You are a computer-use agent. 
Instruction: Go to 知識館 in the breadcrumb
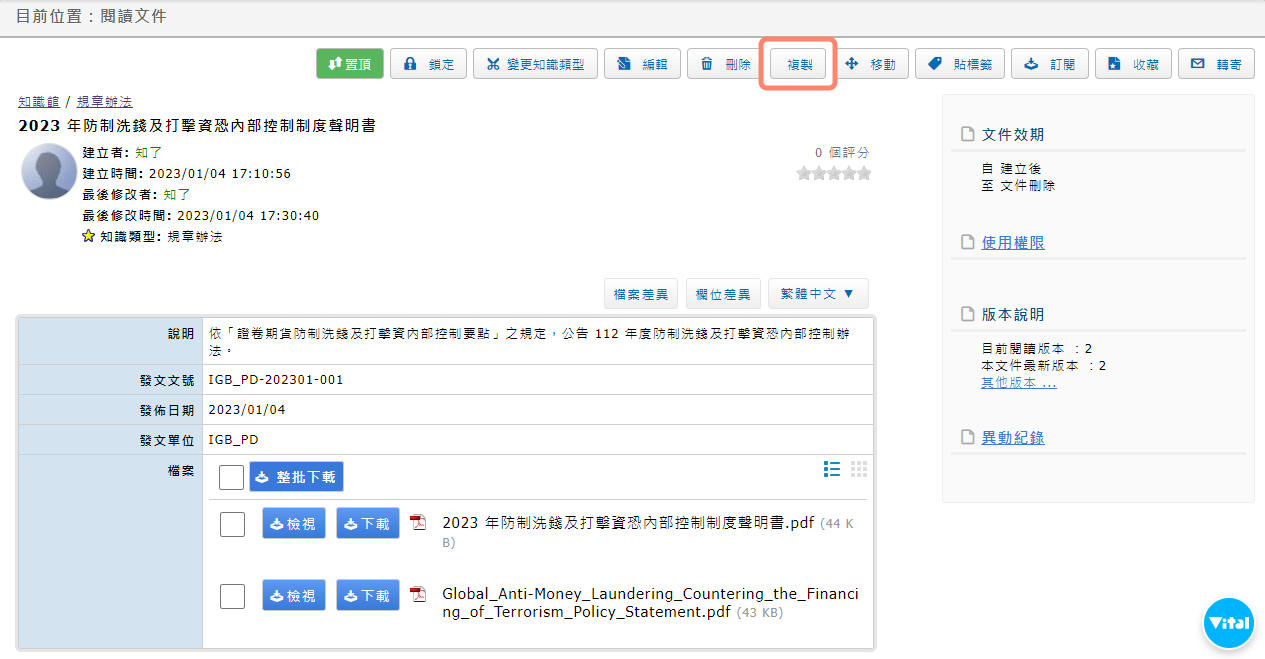(x=39, y=102)
